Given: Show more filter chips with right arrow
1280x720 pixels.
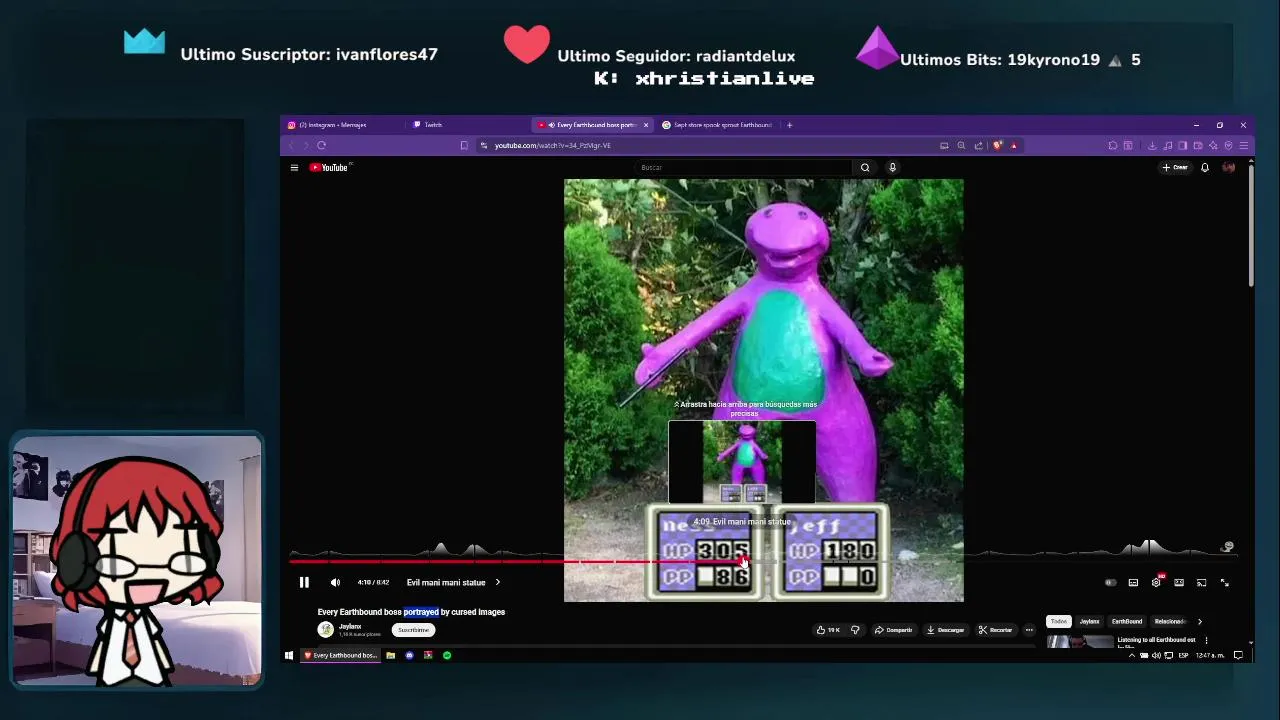Looking at the screenshot, I should [x=1200, y=621].
